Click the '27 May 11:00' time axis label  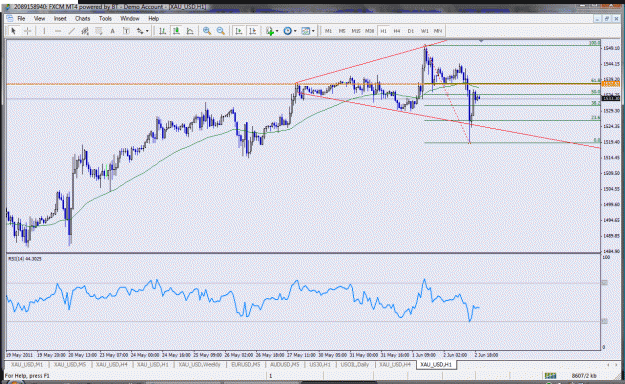pos(302,354)
